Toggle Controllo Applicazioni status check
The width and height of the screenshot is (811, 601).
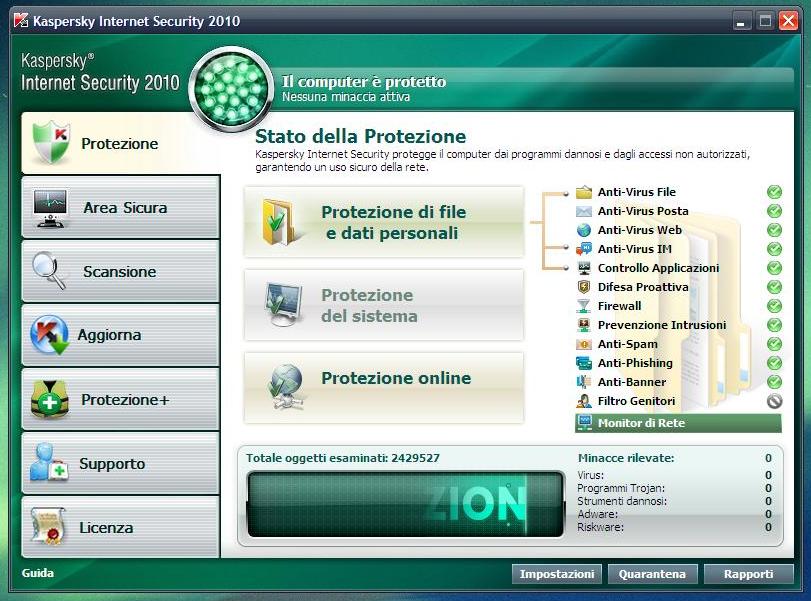[774, 268]
